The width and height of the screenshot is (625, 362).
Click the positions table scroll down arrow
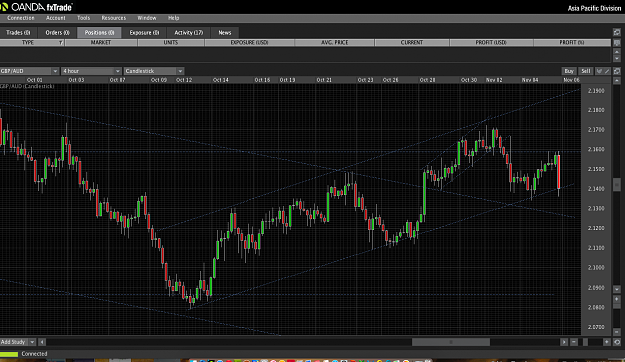click(x=617, y=59)
